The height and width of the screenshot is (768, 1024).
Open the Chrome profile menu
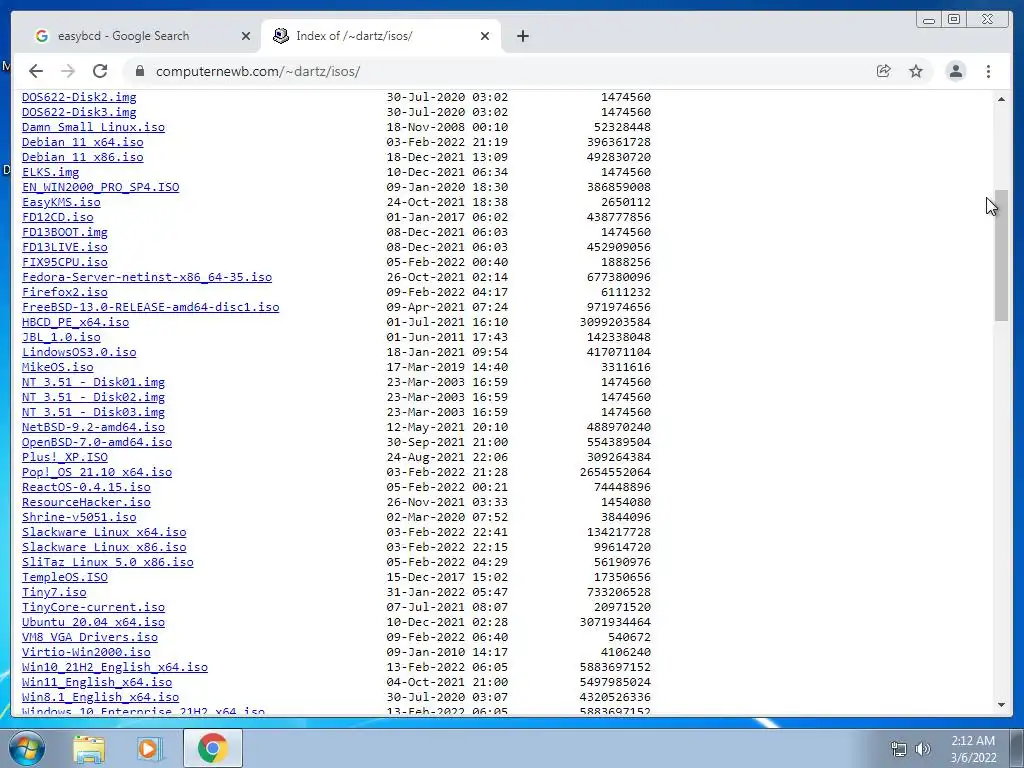(x=955, y=71)
